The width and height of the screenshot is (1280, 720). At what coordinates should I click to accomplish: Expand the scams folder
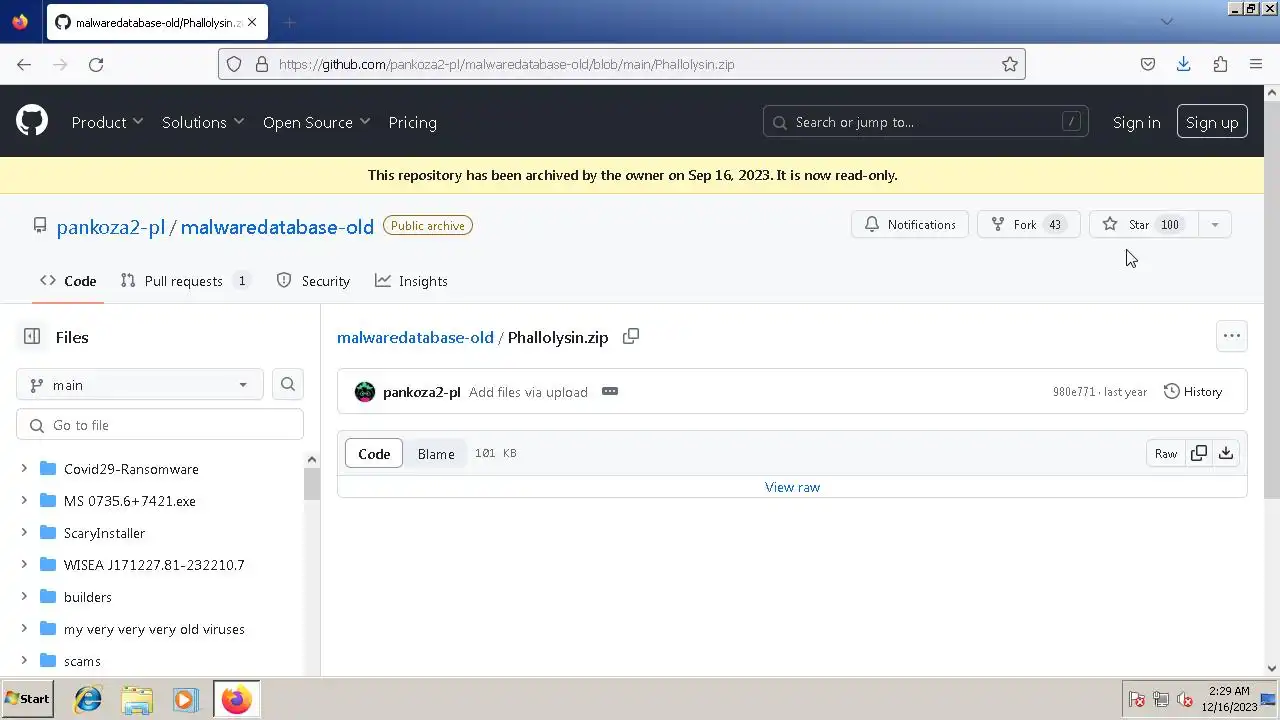point(24,660)
